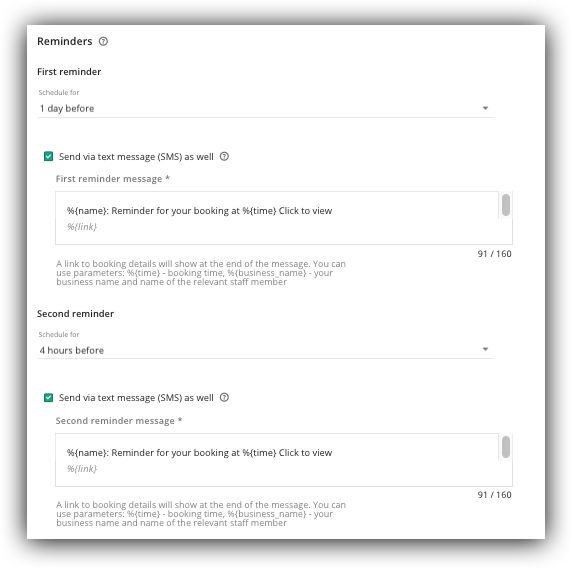Click help icon next to second reminder SMS option

224,398
